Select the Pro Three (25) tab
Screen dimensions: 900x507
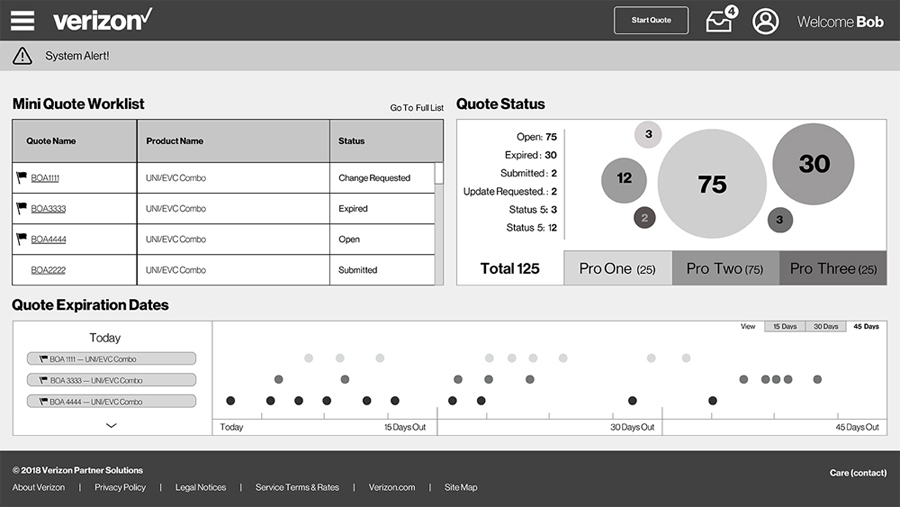click(833, 268)
